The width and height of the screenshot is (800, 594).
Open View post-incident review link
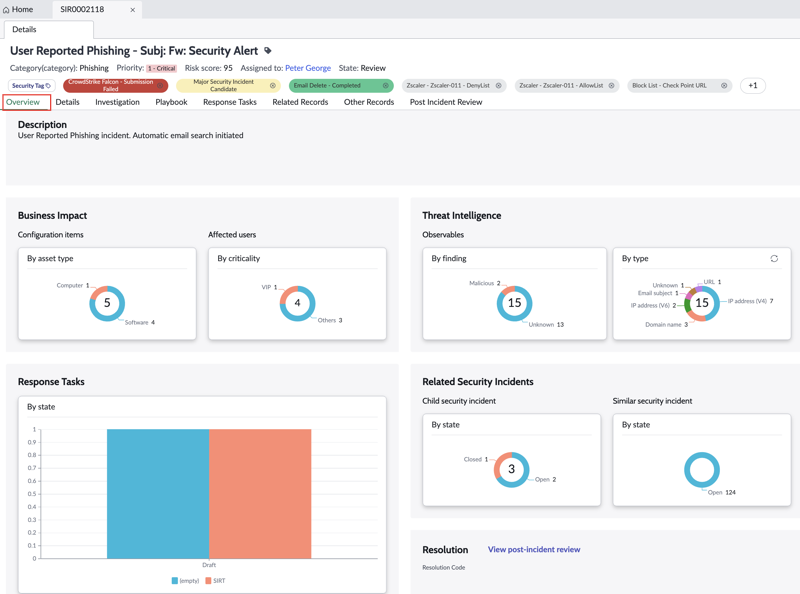(534, 550)
